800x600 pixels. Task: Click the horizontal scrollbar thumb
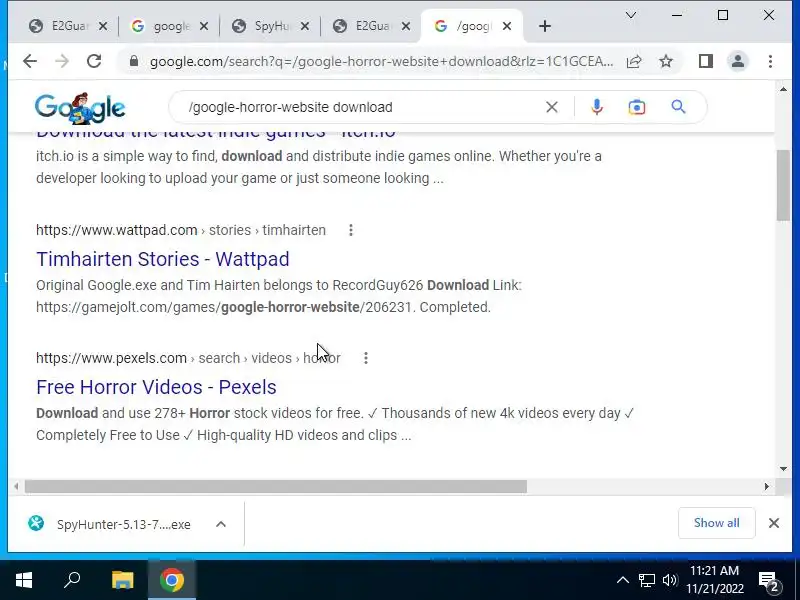(x=276, y=487)
